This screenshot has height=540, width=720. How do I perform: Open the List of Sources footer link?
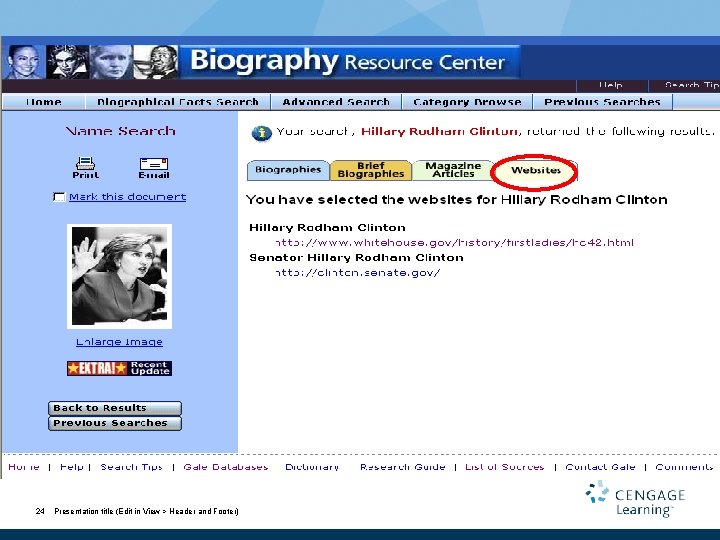(x=504, y=467)
